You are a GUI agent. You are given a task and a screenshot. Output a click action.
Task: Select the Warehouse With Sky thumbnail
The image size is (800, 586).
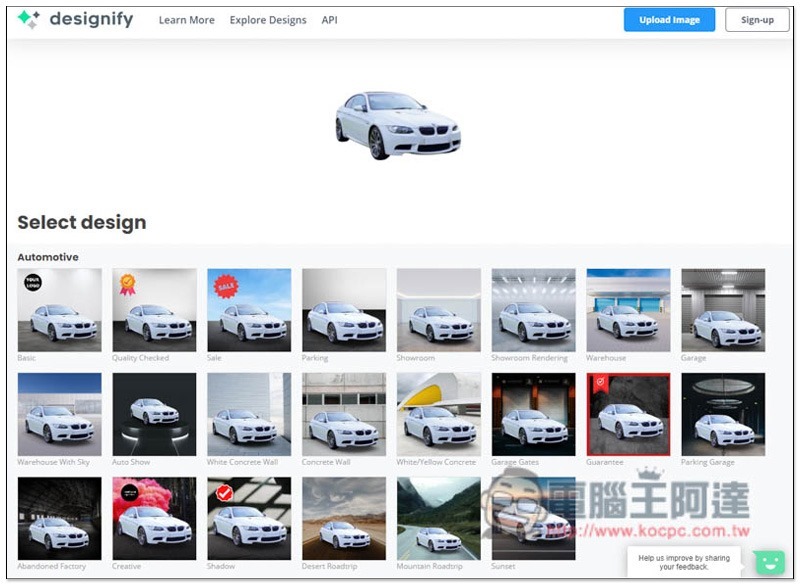click(x=59, y=414)
